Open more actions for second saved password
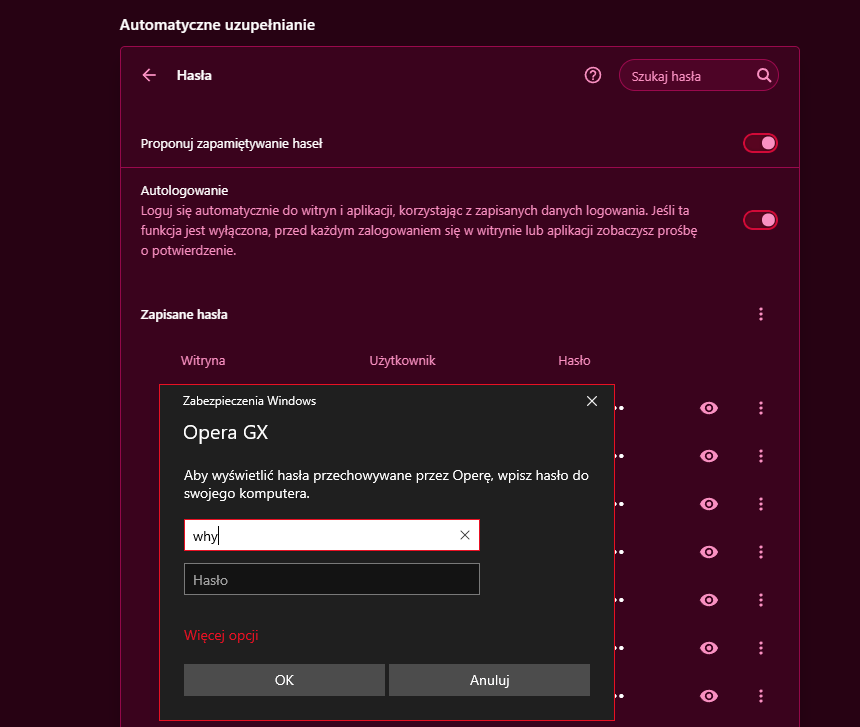This screenshot has height=727, width=860. pyautogui.click(x=761, y=456)
